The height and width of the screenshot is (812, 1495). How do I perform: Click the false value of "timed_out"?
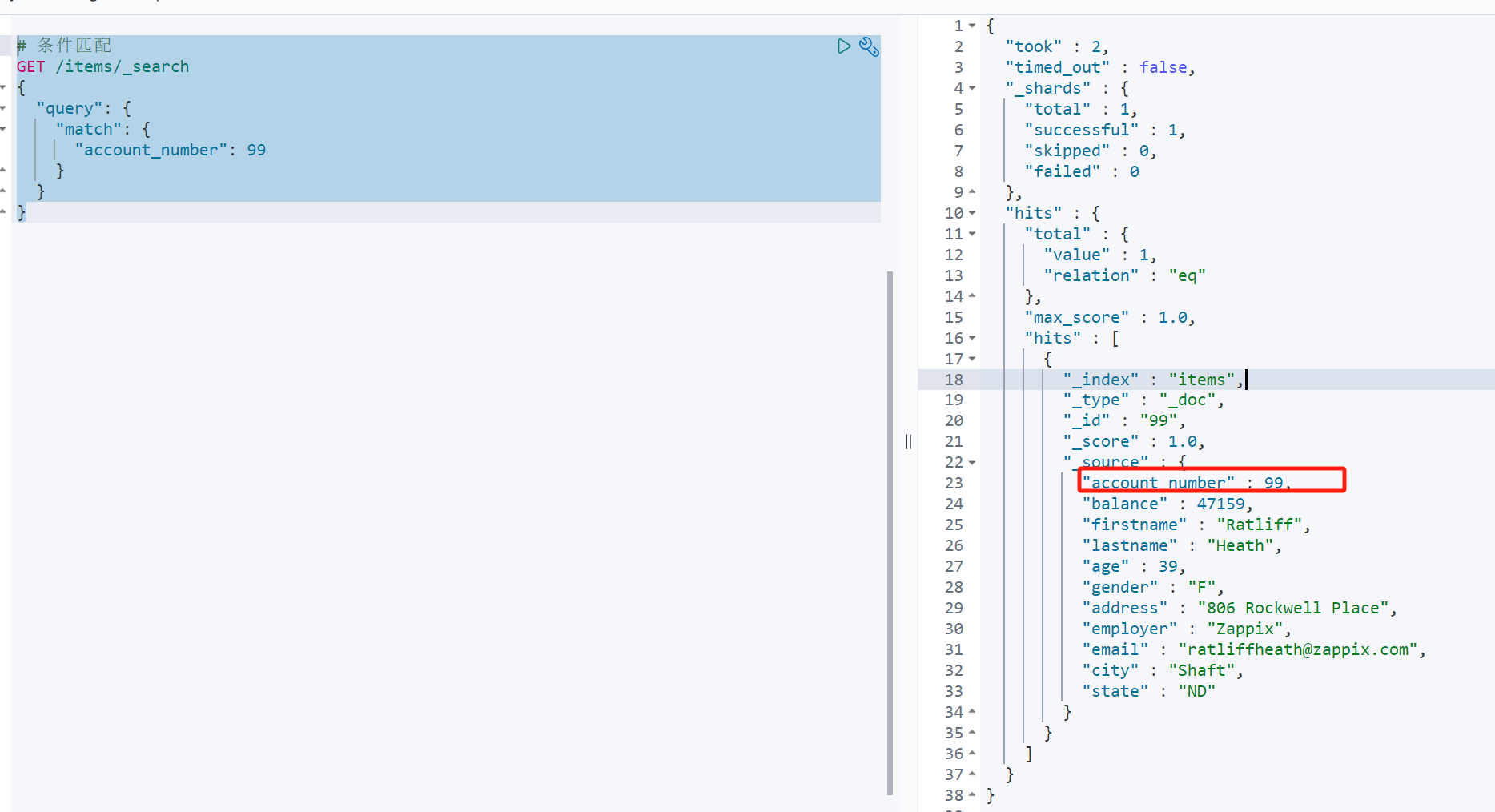pyautogui.click(x=1163, y=67)
